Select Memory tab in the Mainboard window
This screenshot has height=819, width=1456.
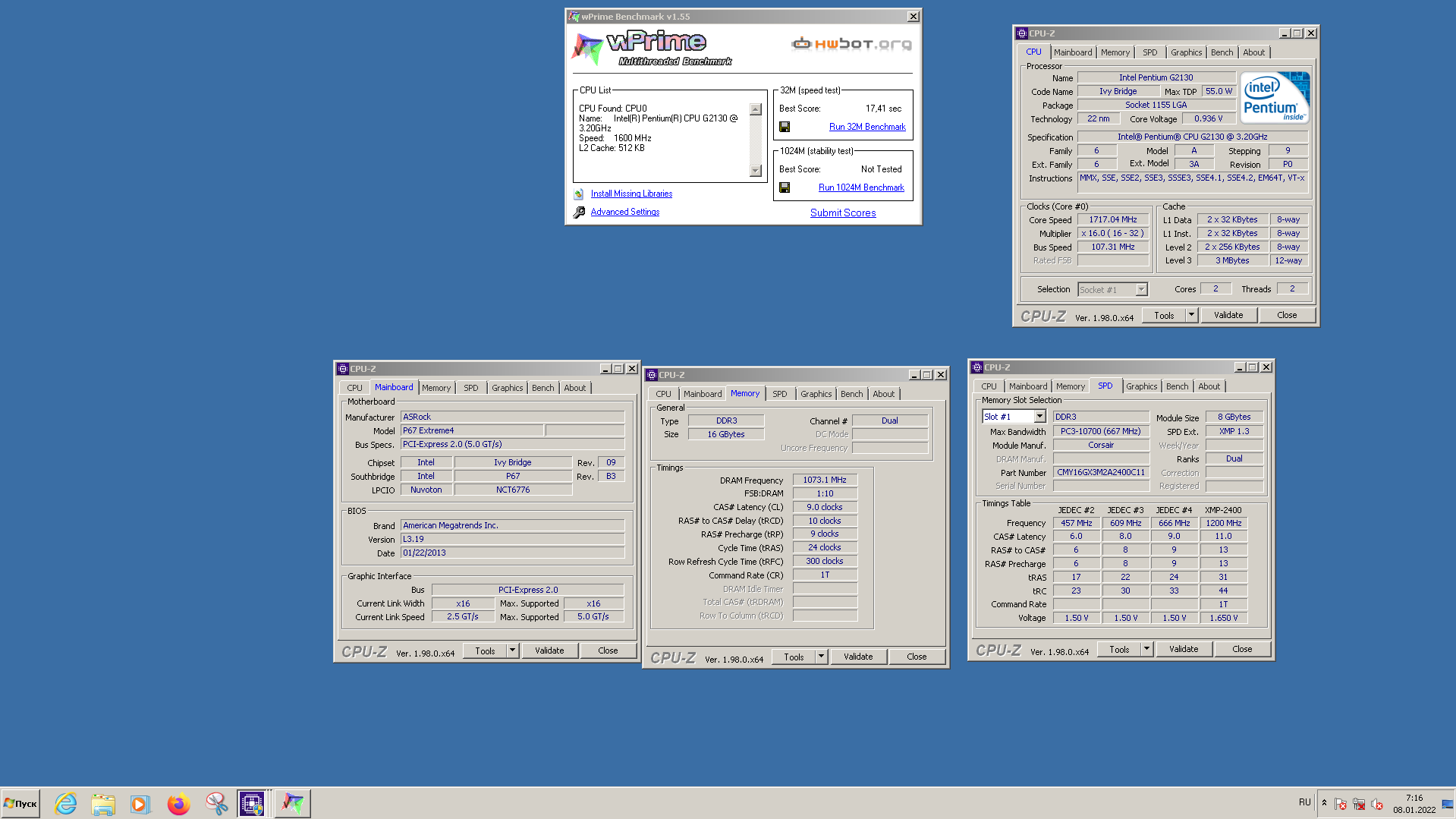[436, 388]
